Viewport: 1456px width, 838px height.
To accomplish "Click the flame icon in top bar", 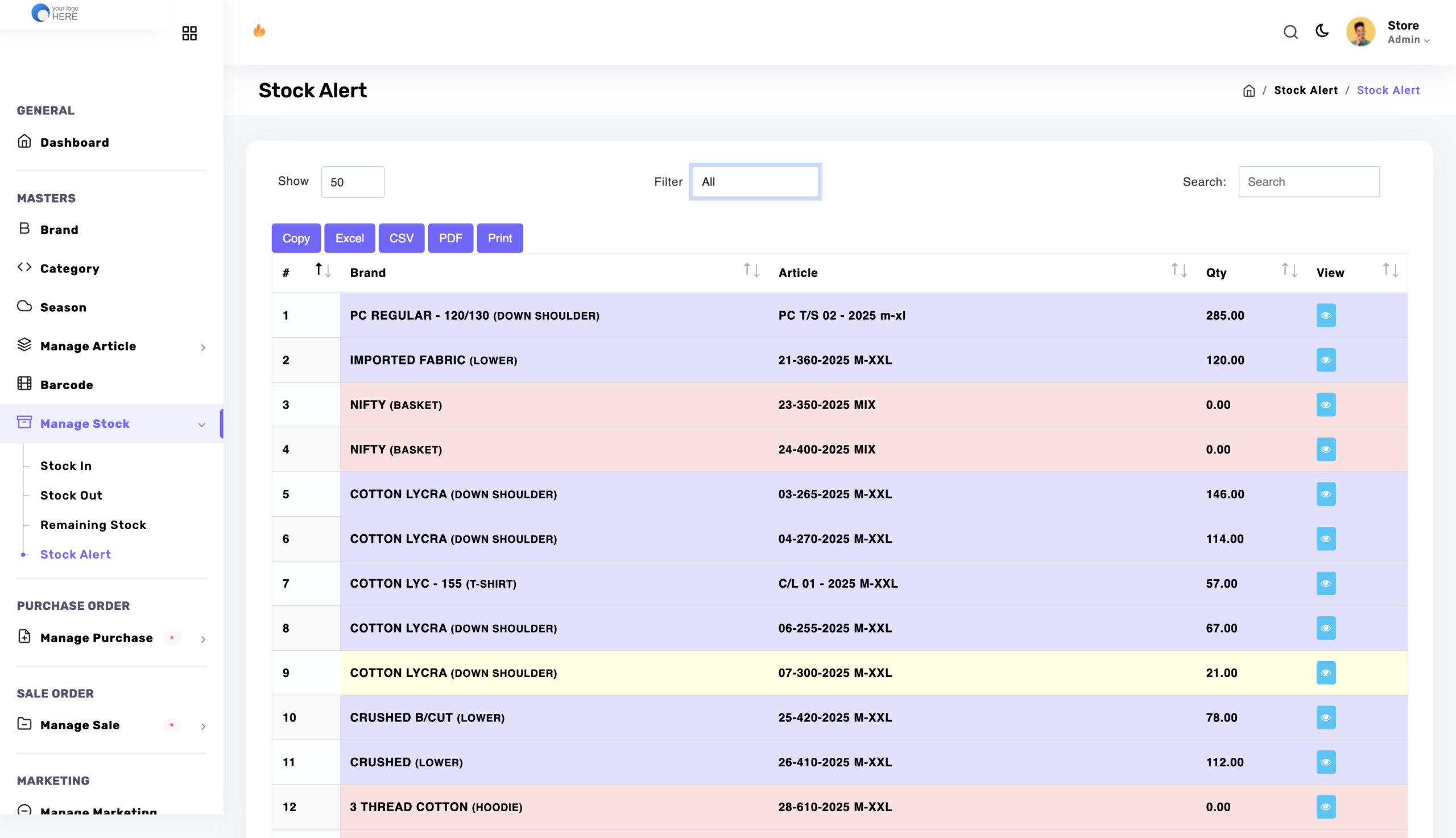I will 259,31.
